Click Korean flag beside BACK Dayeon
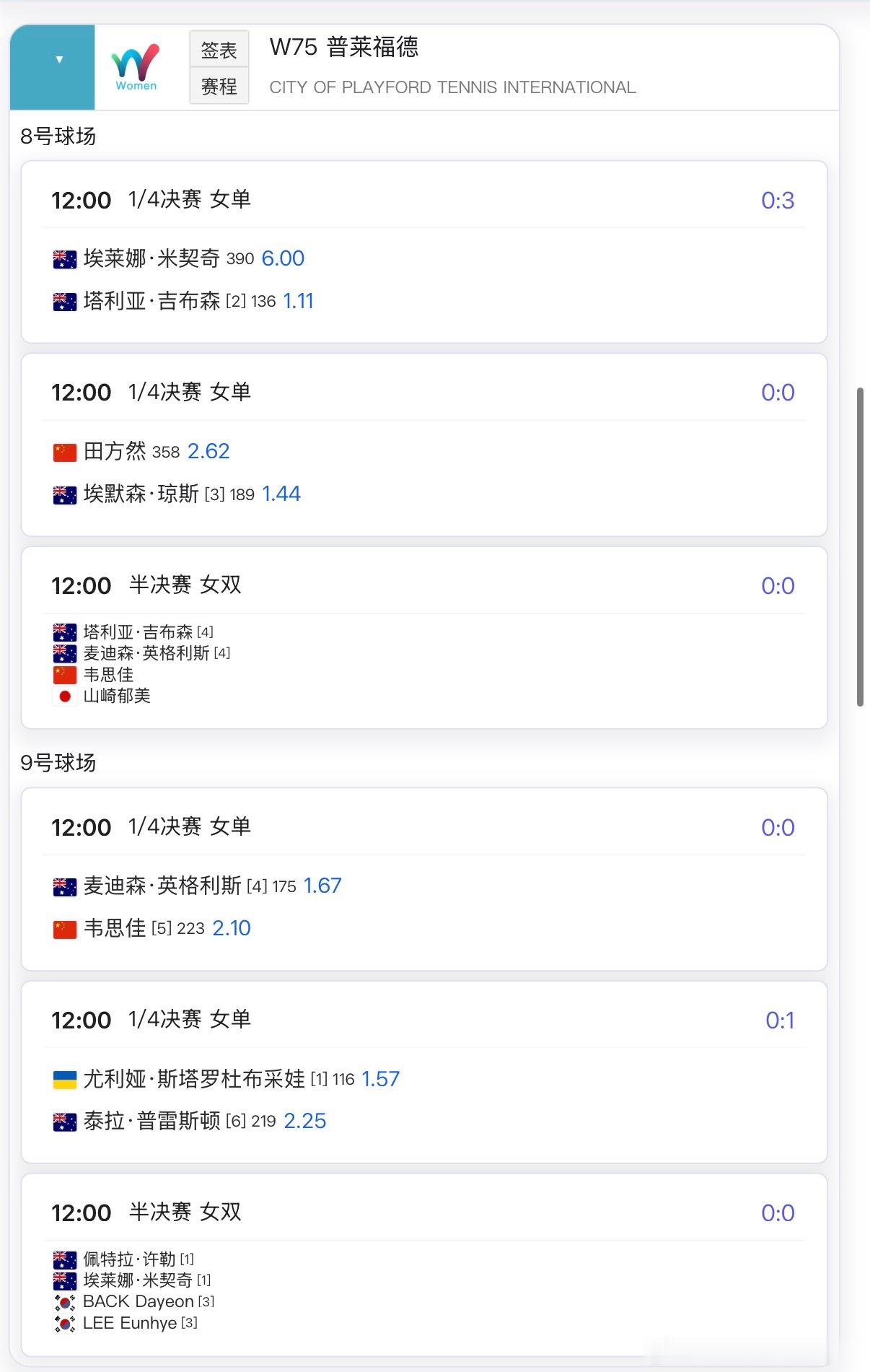Image resolution: width=870 pixels, height=1372 pixels. click(x=65, y=1302)
